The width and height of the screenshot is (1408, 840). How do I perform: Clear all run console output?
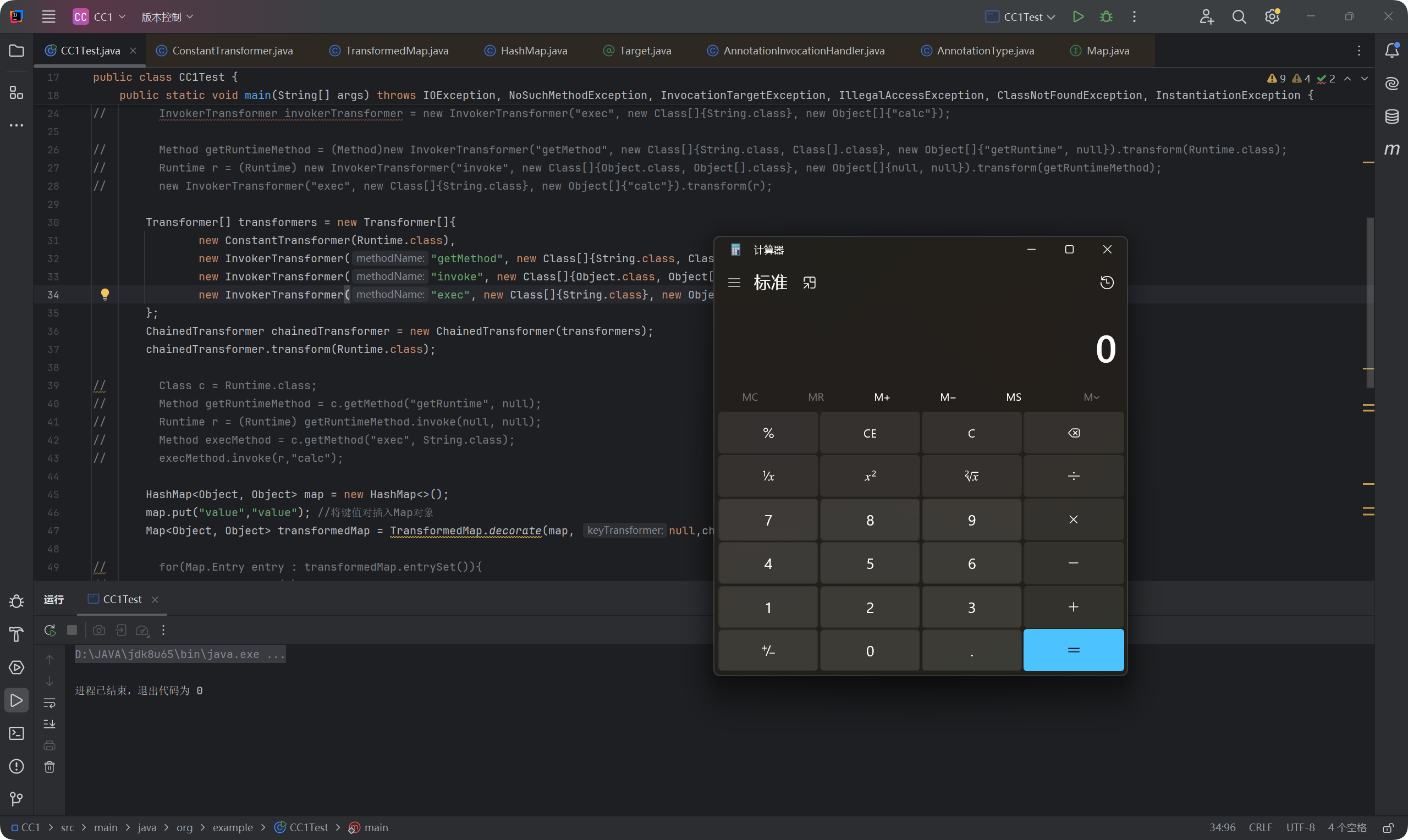point(50,767)
